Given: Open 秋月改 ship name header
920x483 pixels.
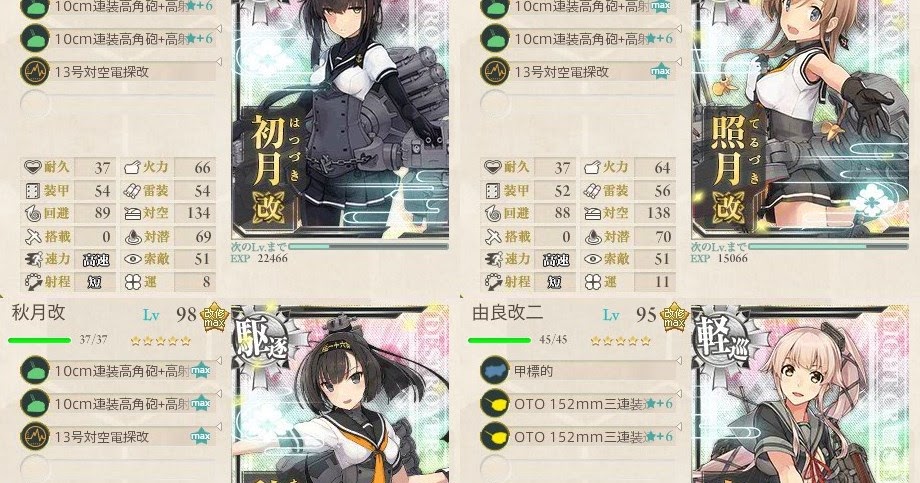Looking at the screenshot, I should [38, 313].
